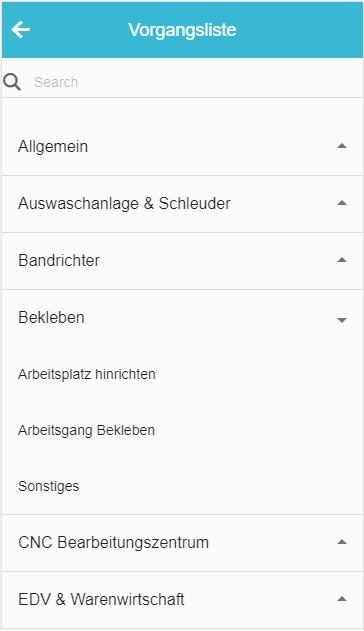Click the Bekleben category heading

point(51,318)
